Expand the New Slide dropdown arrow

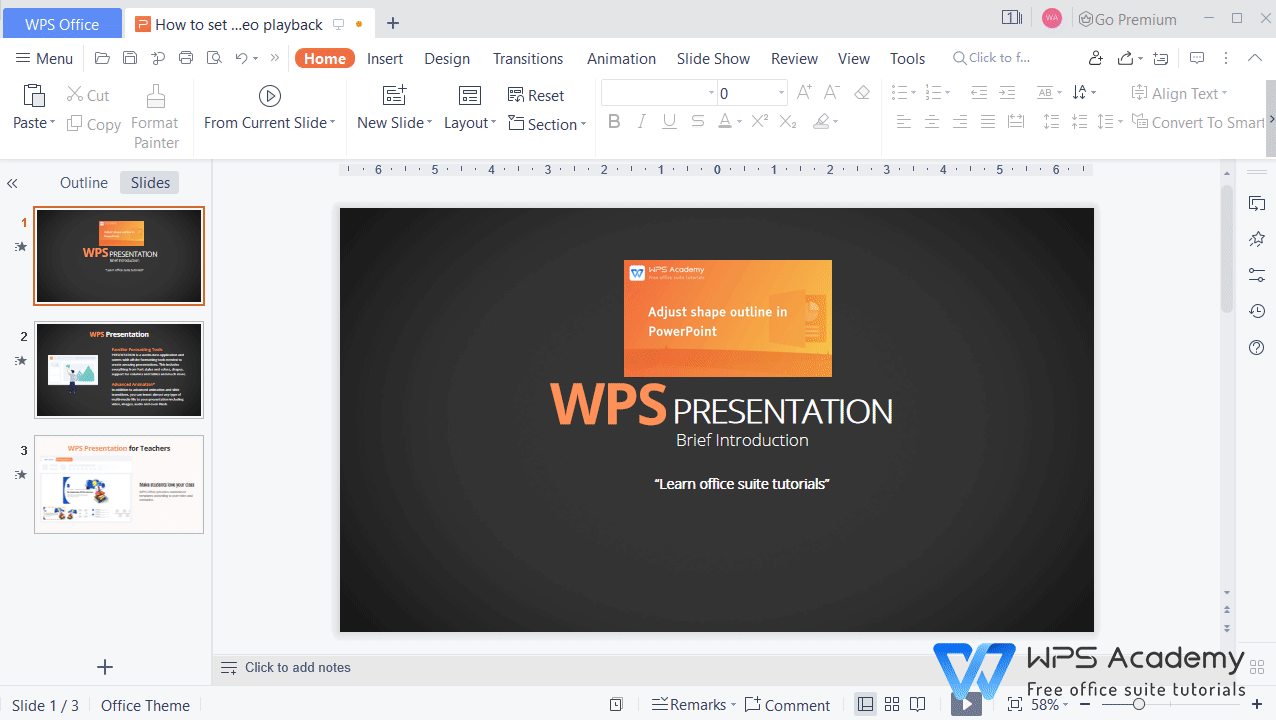[x=429, y=123]
